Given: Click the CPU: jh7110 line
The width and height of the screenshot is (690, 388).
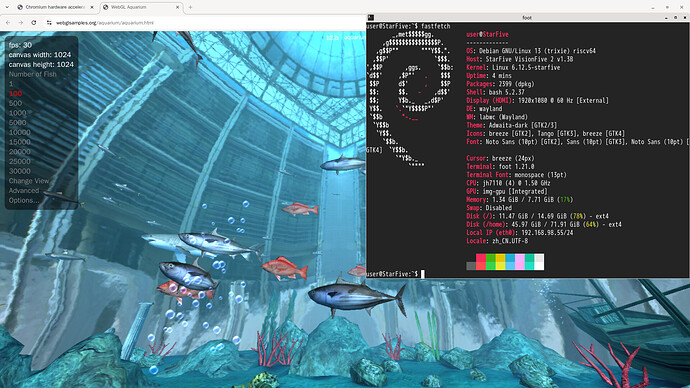Looking at the screenshot, I should point(508,183).
